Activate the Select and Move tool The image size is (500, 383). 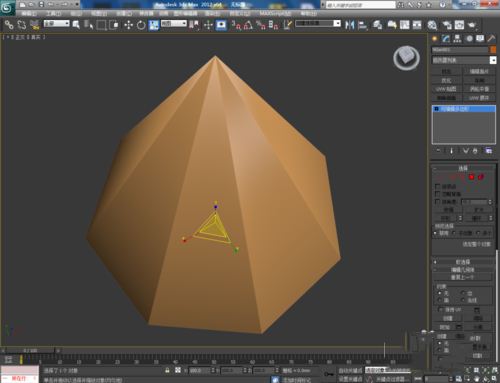click(128, 25)
